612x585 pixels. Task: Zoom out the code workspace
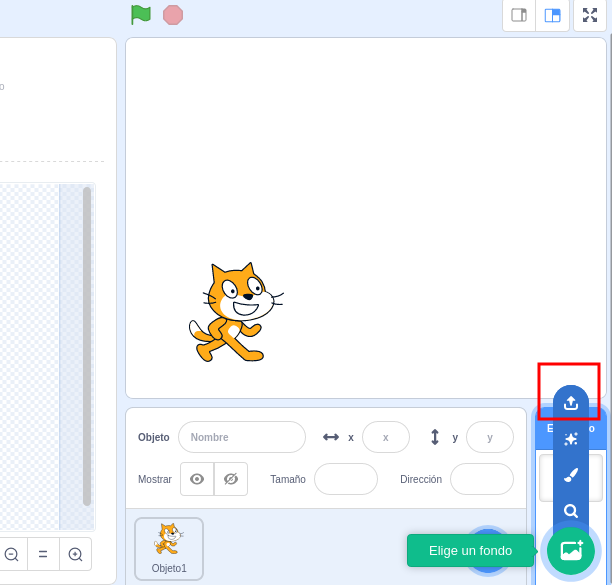click(11, 554)
